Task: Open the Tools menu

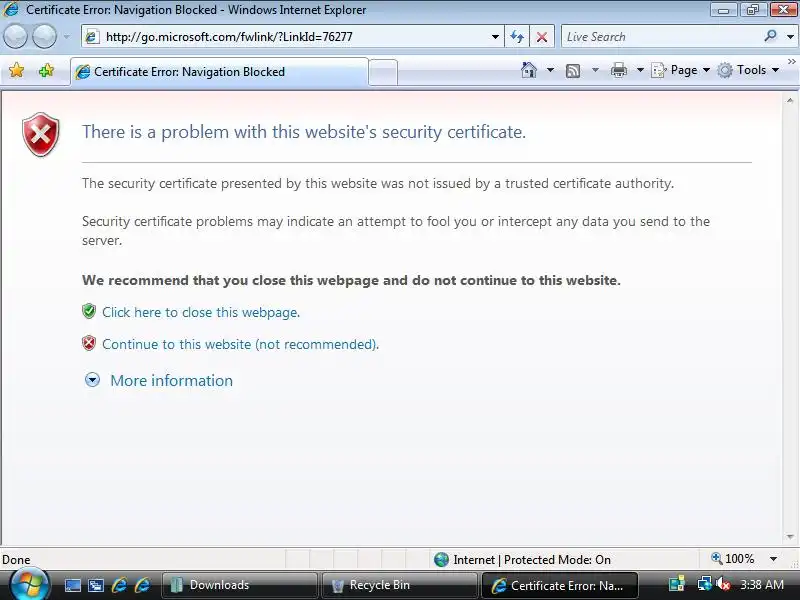Action: pyautogui.click(x=748, y=70)
